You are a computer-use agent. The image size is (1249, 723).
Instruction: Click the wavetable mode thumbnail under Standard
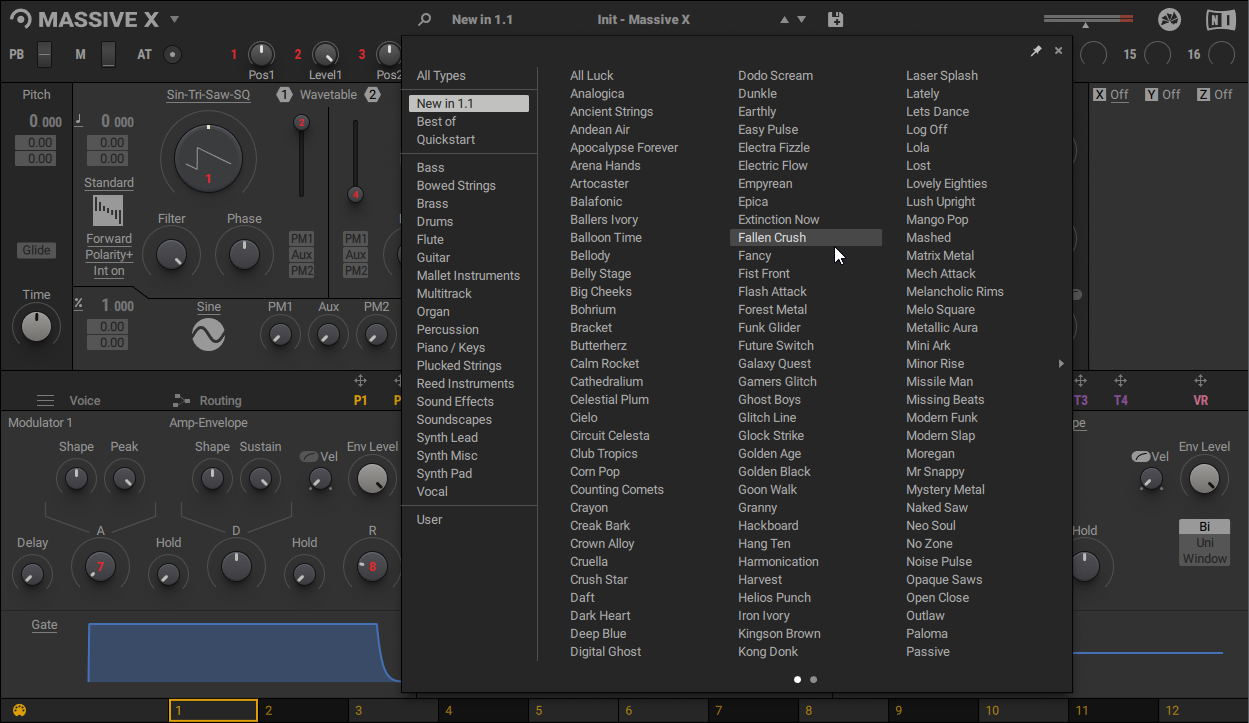(x=108, y=210)
